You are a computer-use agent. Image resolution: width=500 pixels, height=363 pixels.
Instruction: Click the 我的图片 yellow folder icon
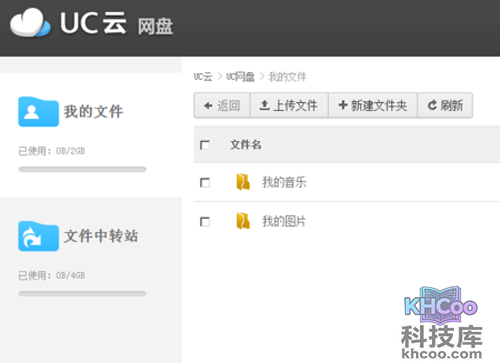[x=243, y=221]
